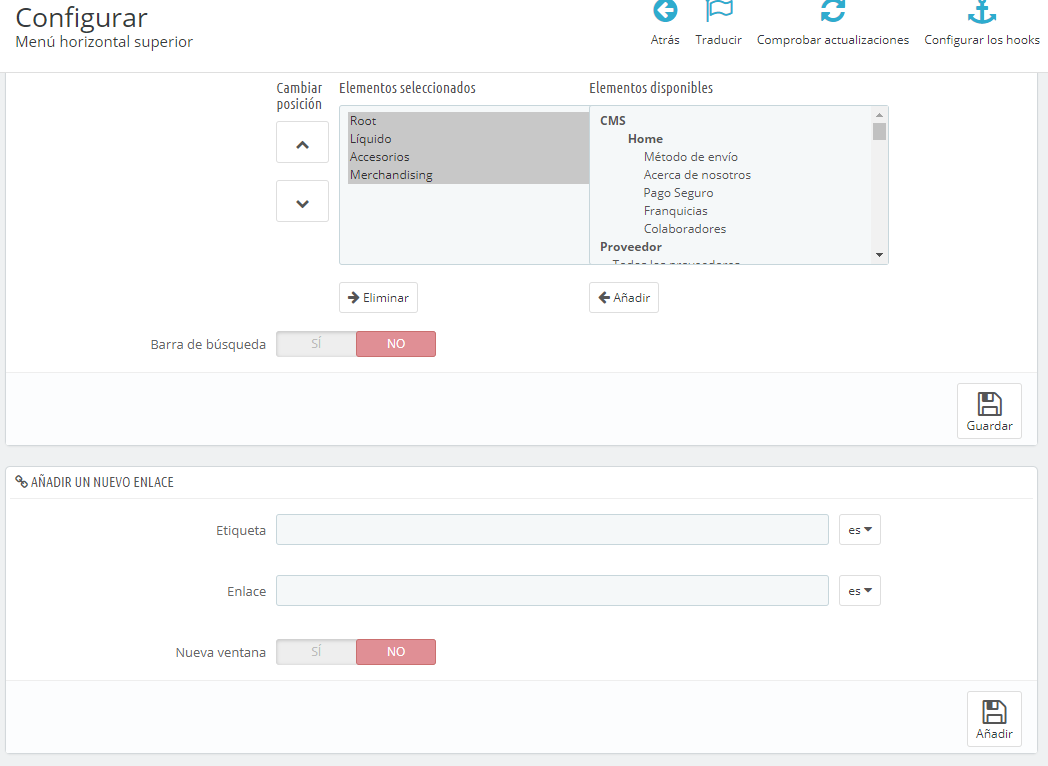Open Configurar los hooks anchor icon
This screenshot has width=1048, height=766.
982,11
